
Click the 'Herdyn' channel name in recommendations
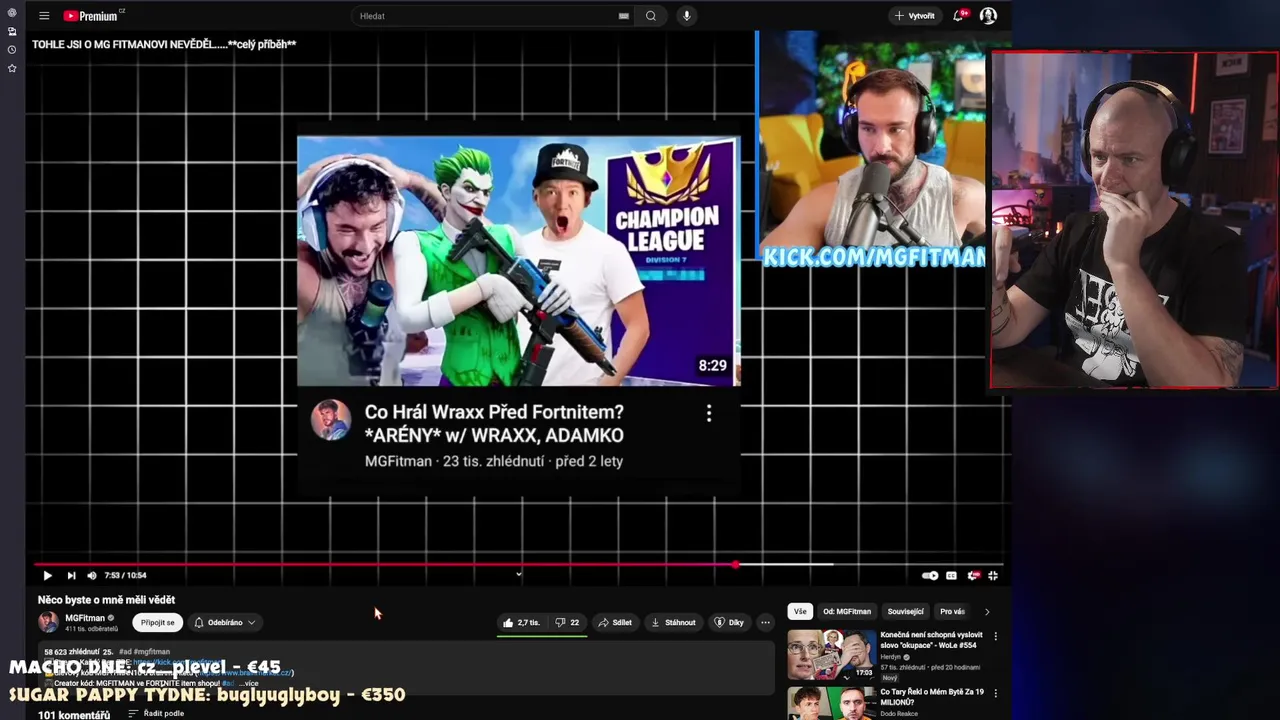pos(890,657)
